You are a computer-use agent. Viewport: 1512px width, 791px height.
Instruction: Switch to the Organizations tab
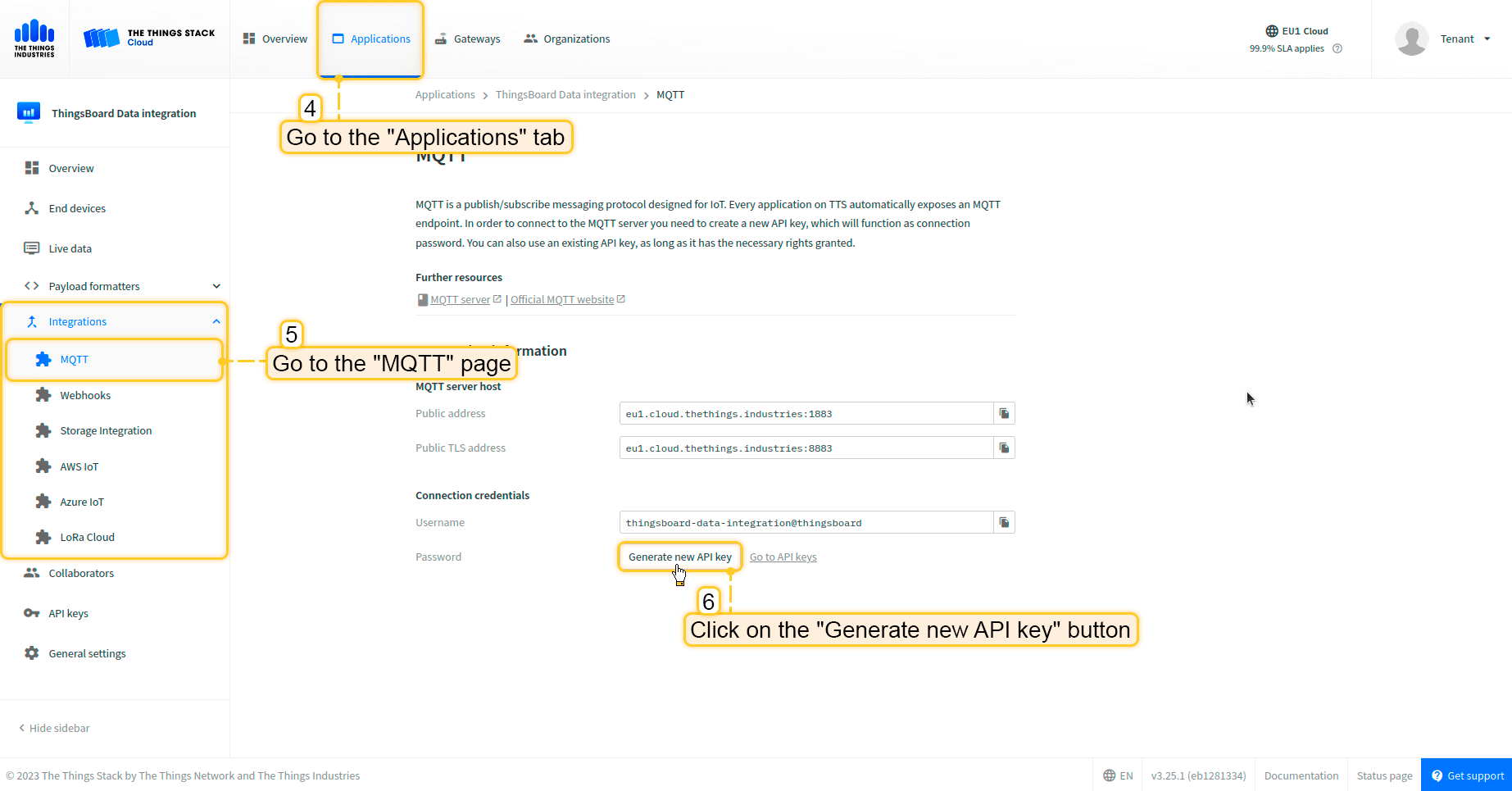(567, 39)
